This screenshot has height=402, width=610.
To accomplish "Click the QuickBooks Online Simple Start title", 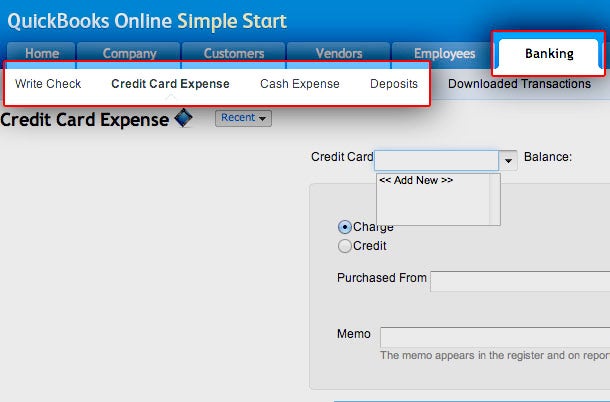I will 147,21.
